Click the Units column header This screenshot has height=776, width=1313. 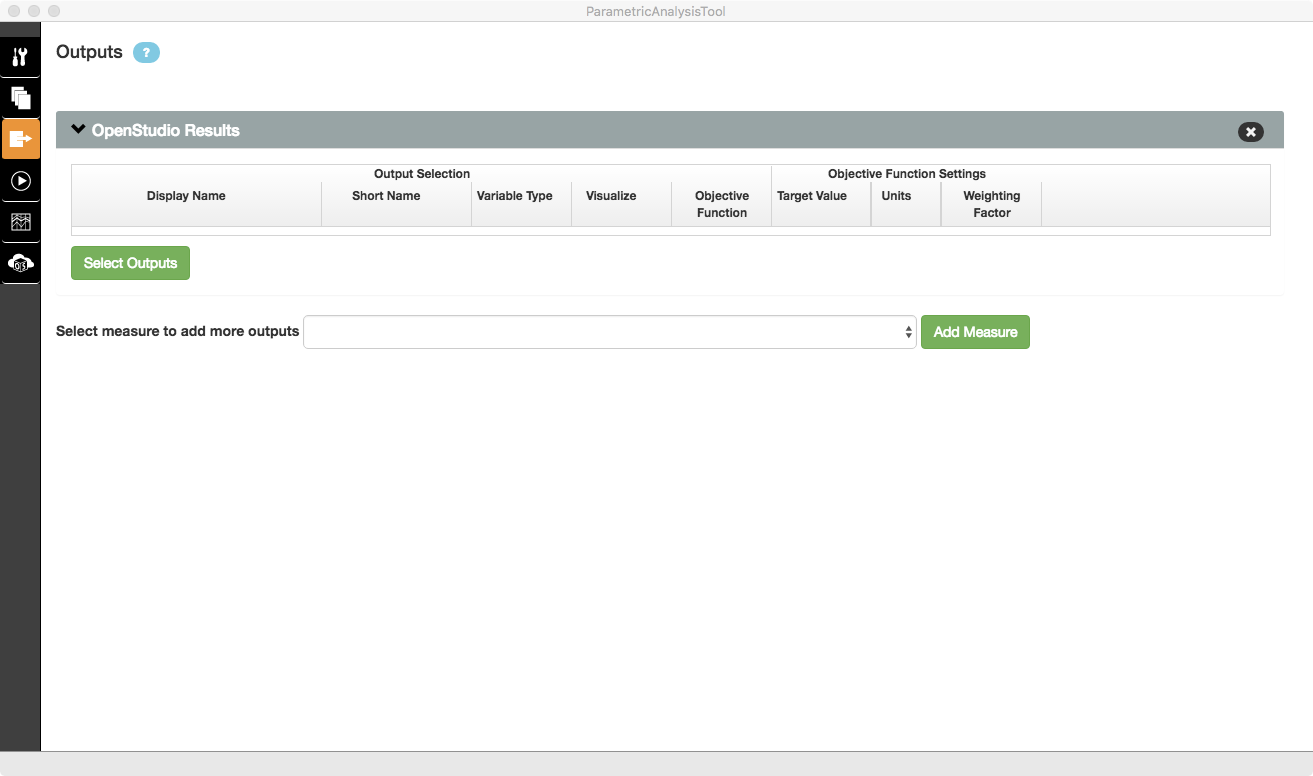tap(896, 196)
